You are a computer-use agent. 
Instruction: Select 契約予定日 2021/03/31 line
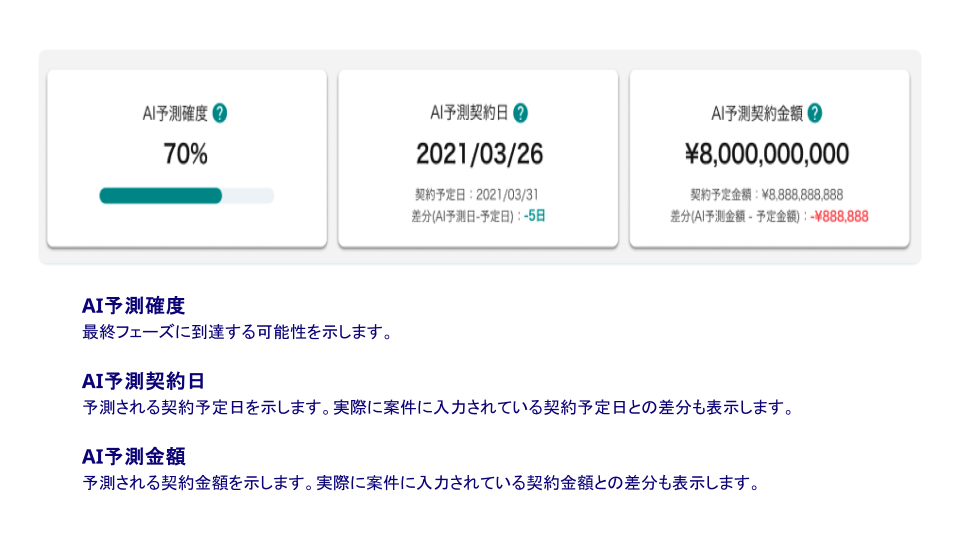[x=477, y=195]
